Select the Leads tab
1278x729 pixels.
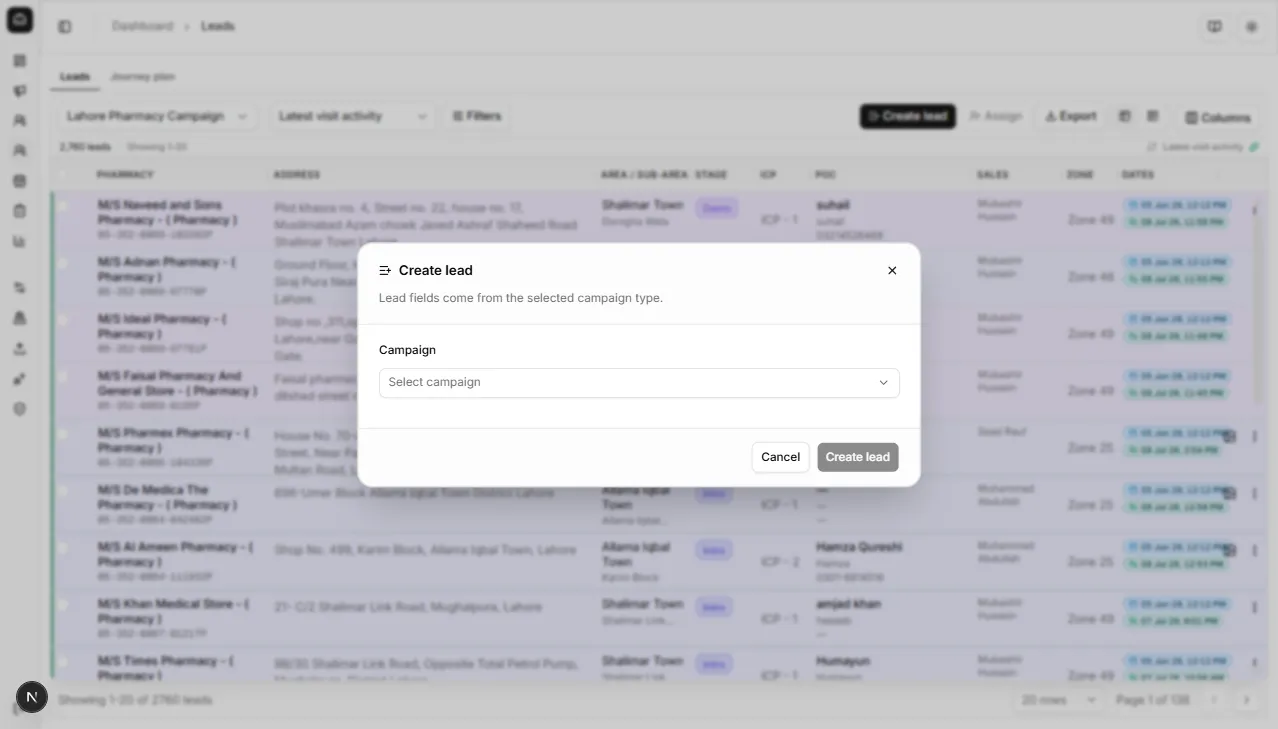(75, 76)
